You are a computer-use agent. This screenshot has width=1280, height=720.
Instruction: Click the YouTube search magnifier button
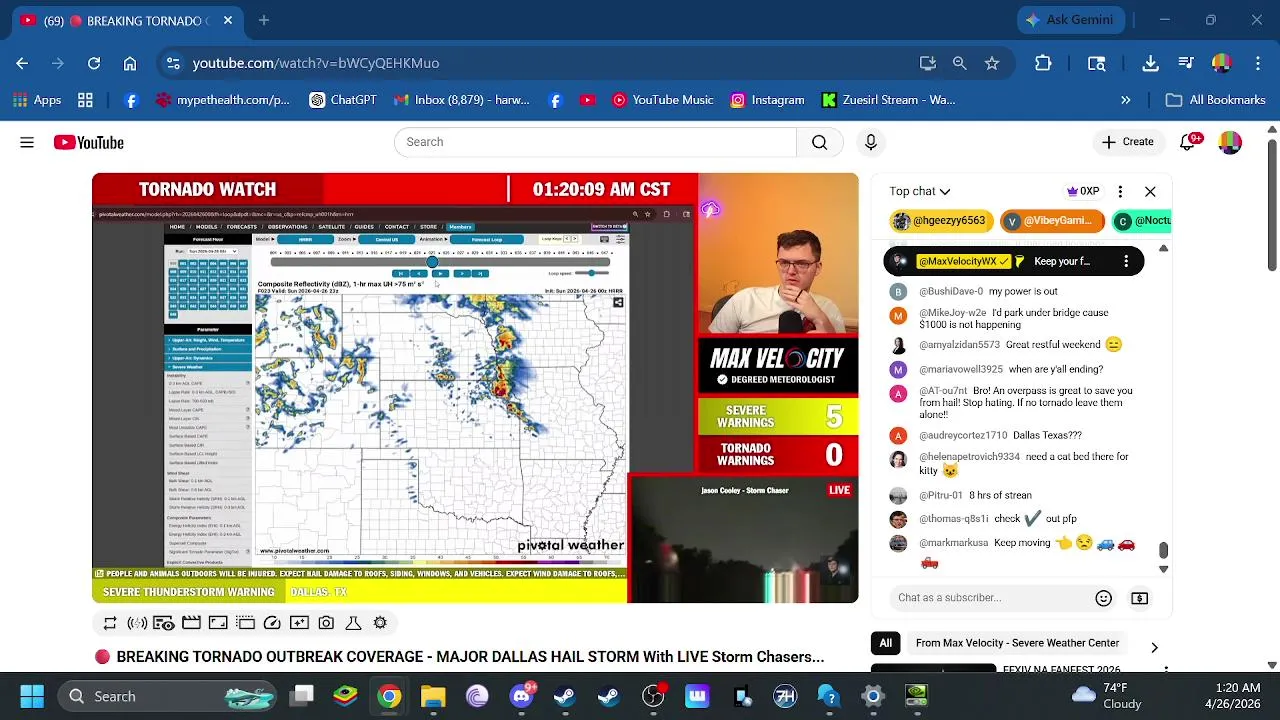click(x=819, y=142)
